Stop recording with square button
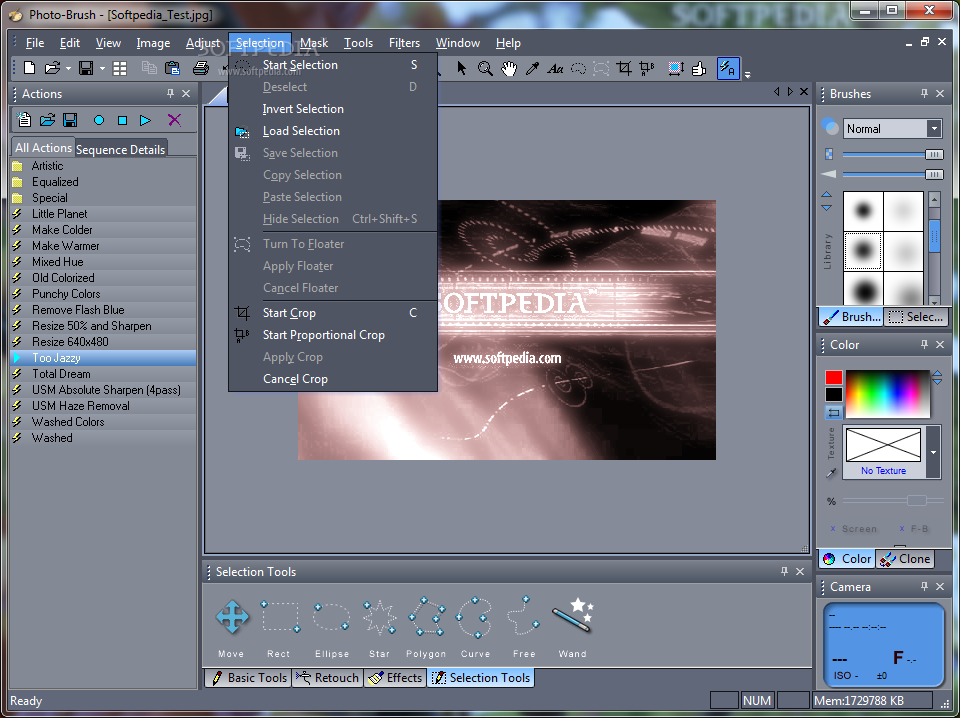Screen dimensions: 960x718 122,121
